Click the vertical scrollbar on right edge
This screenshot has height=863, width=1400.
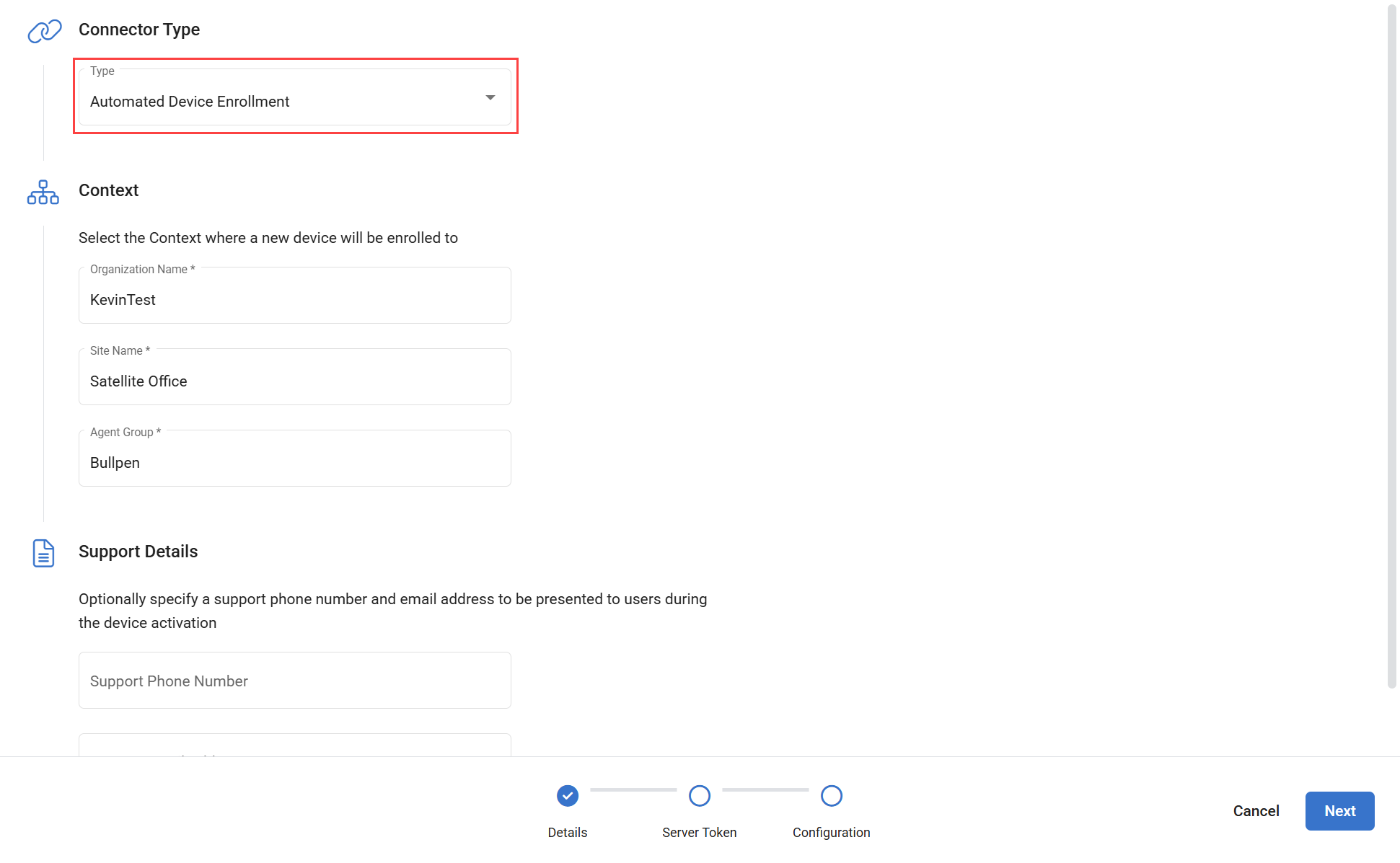(x=1392, y=346)
